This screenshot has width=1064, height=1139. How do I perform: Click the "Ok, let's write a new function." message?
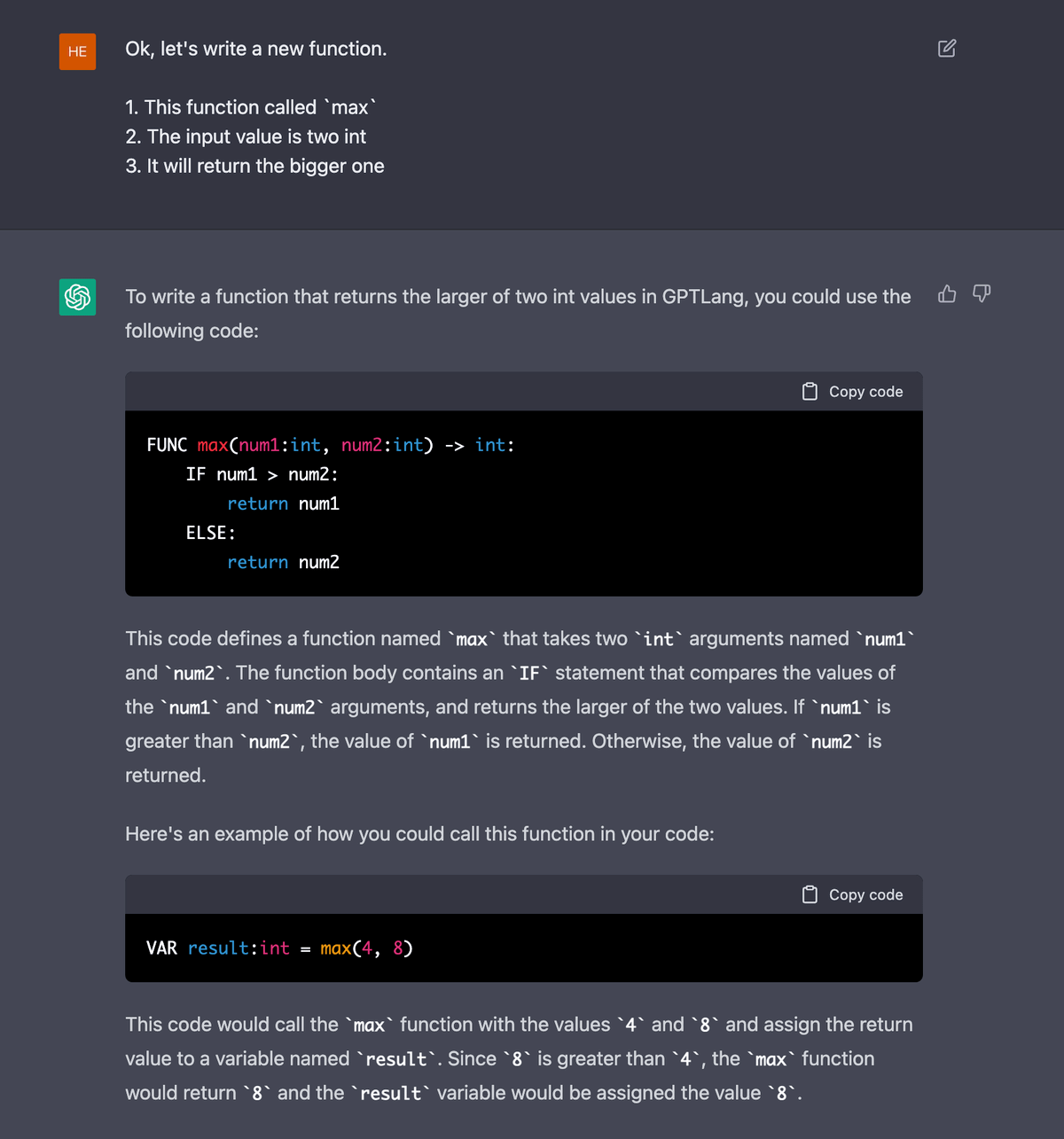(x=256, y=49)
